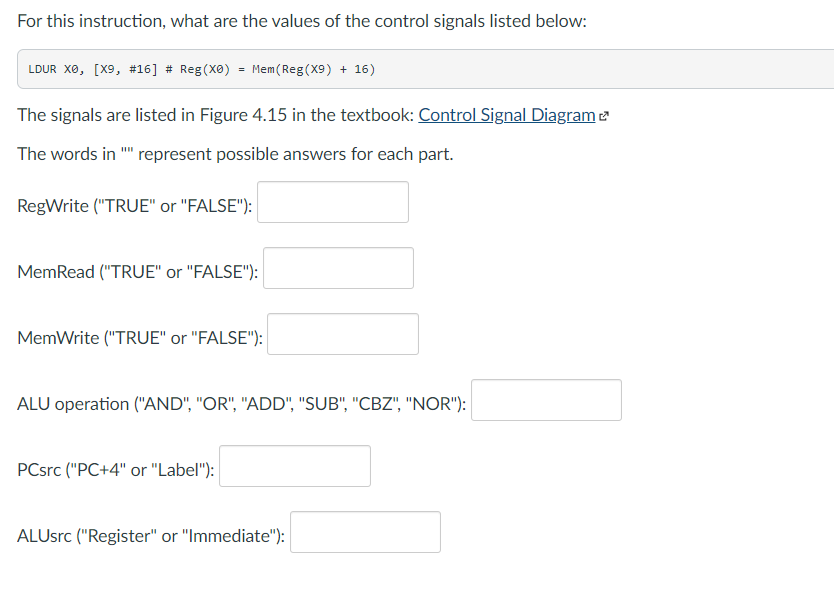Screen dimensions: 834x602
Task: Click the external link icon beside Control Signal Diagram
Action: tap(602, 114)
